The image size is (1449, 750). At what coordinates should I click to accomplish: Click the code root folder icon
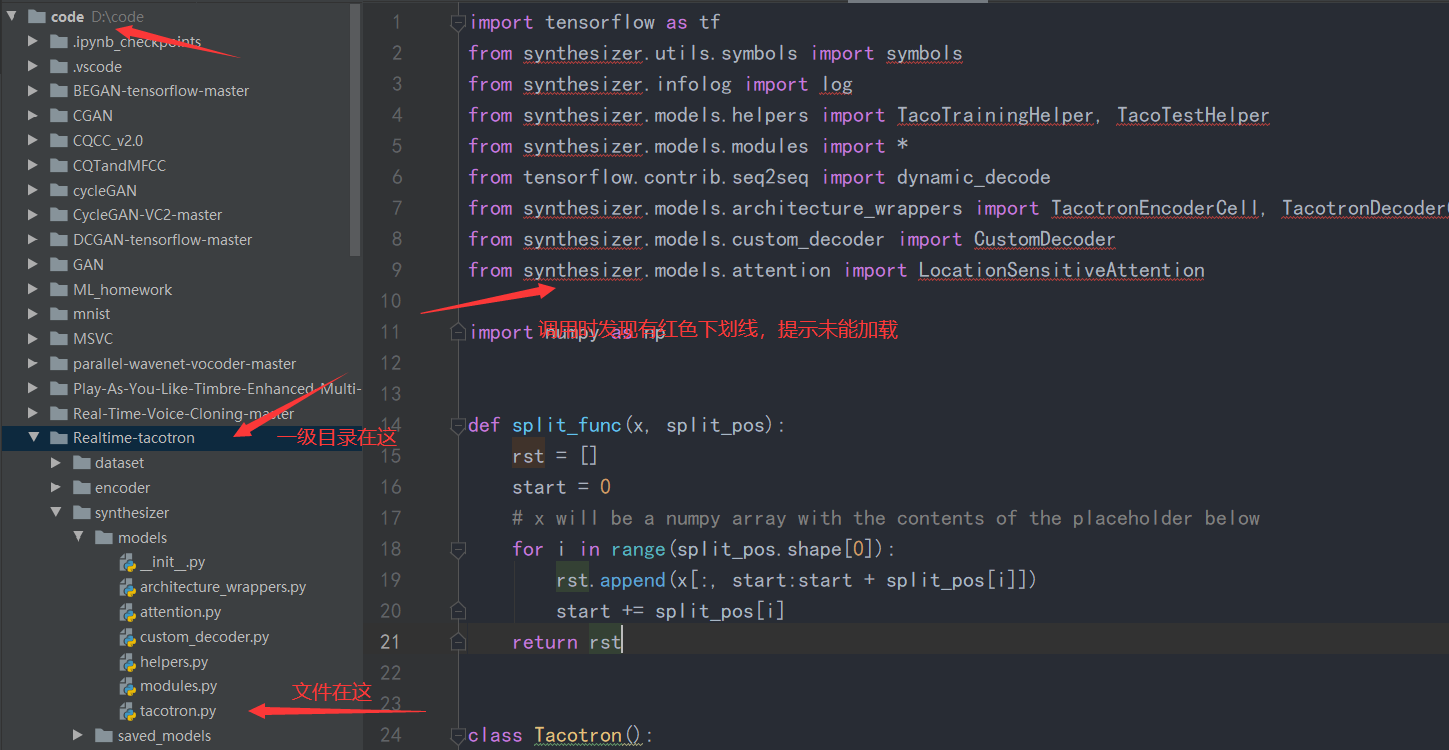click(x=36, y=16)
